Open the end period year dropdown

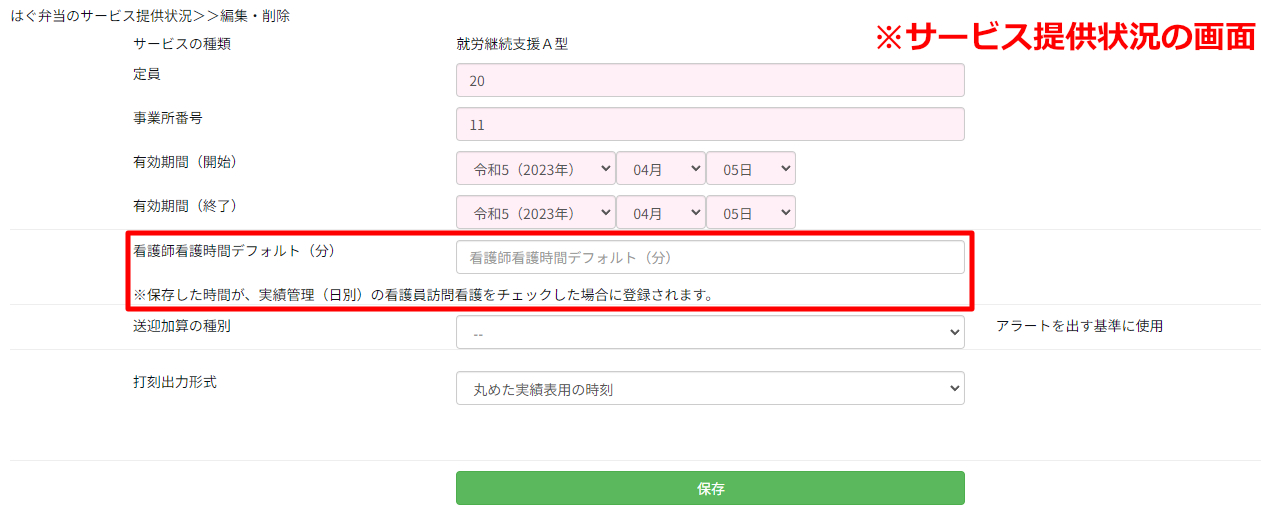[535, 213]
